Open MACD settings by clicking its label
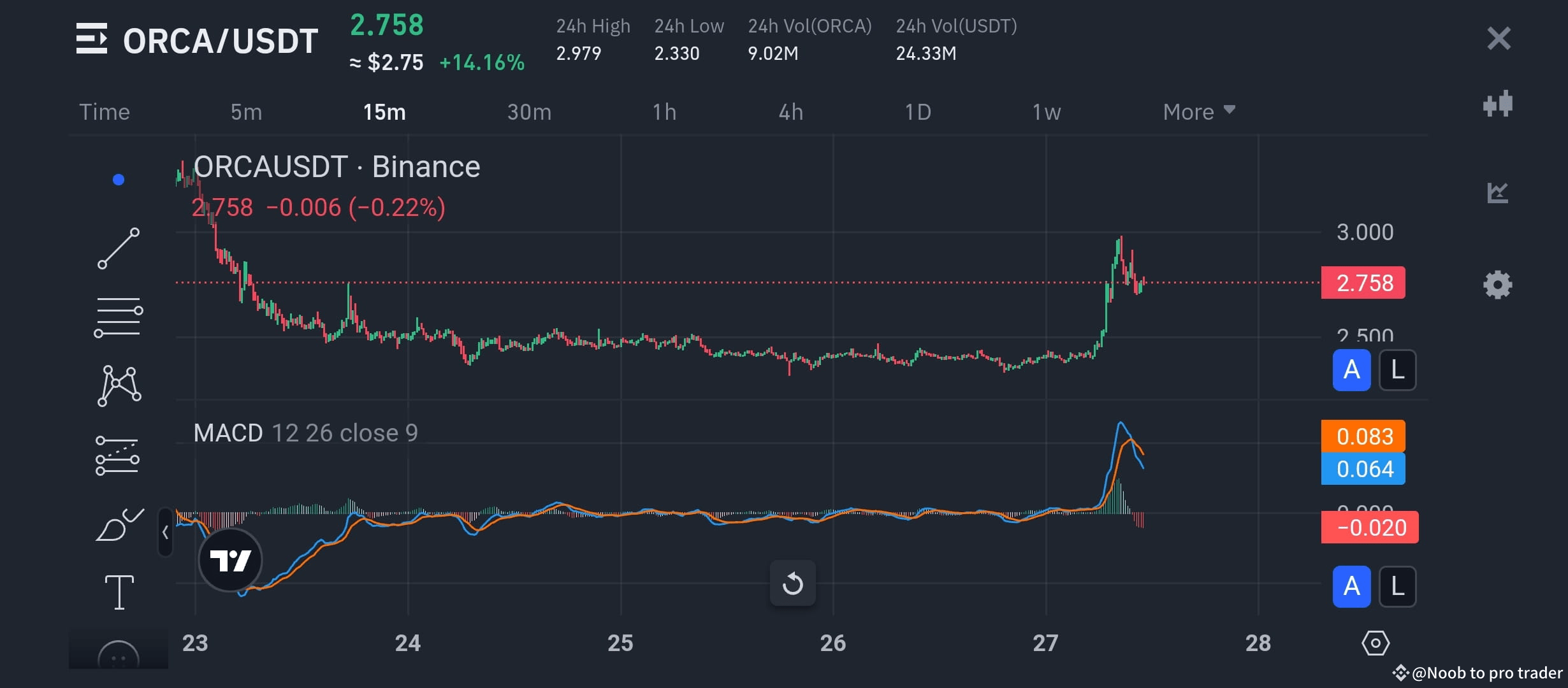Image resolution: width=1568 pixels, height=688 pixels. [228, 433]
